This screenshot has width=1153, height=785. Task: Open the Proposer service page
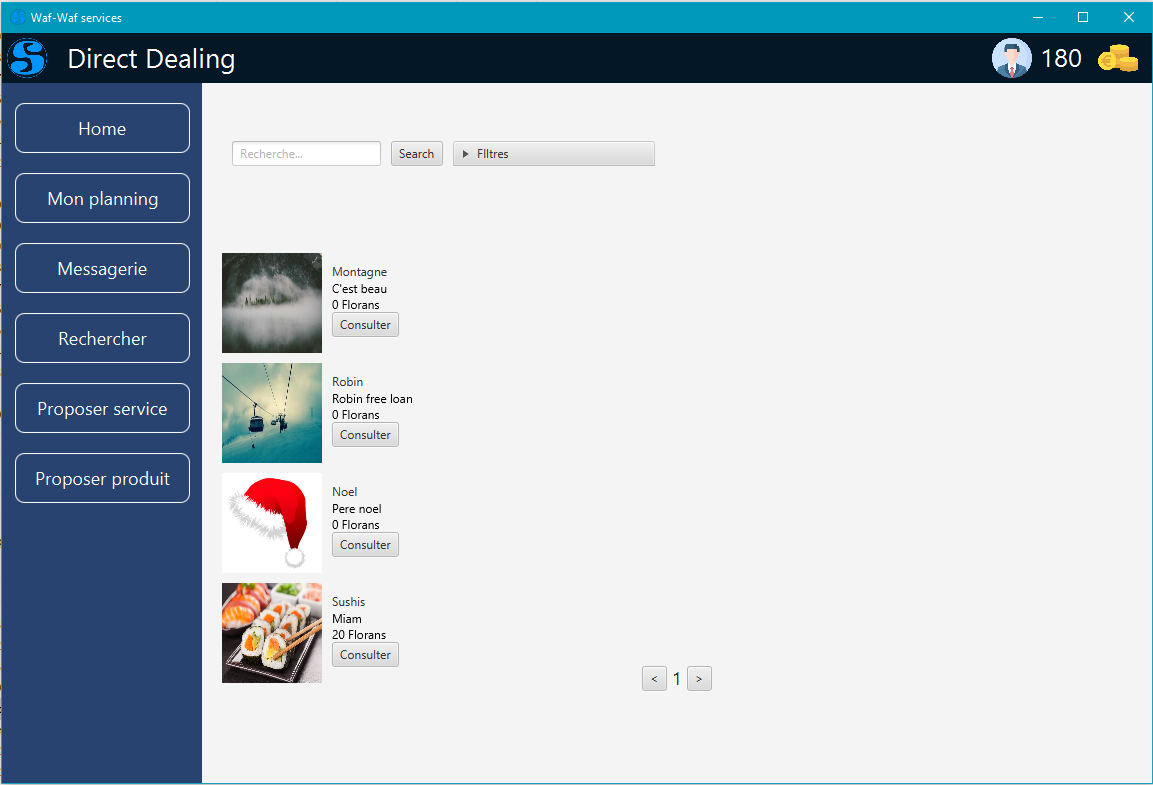tap(102, 409)
